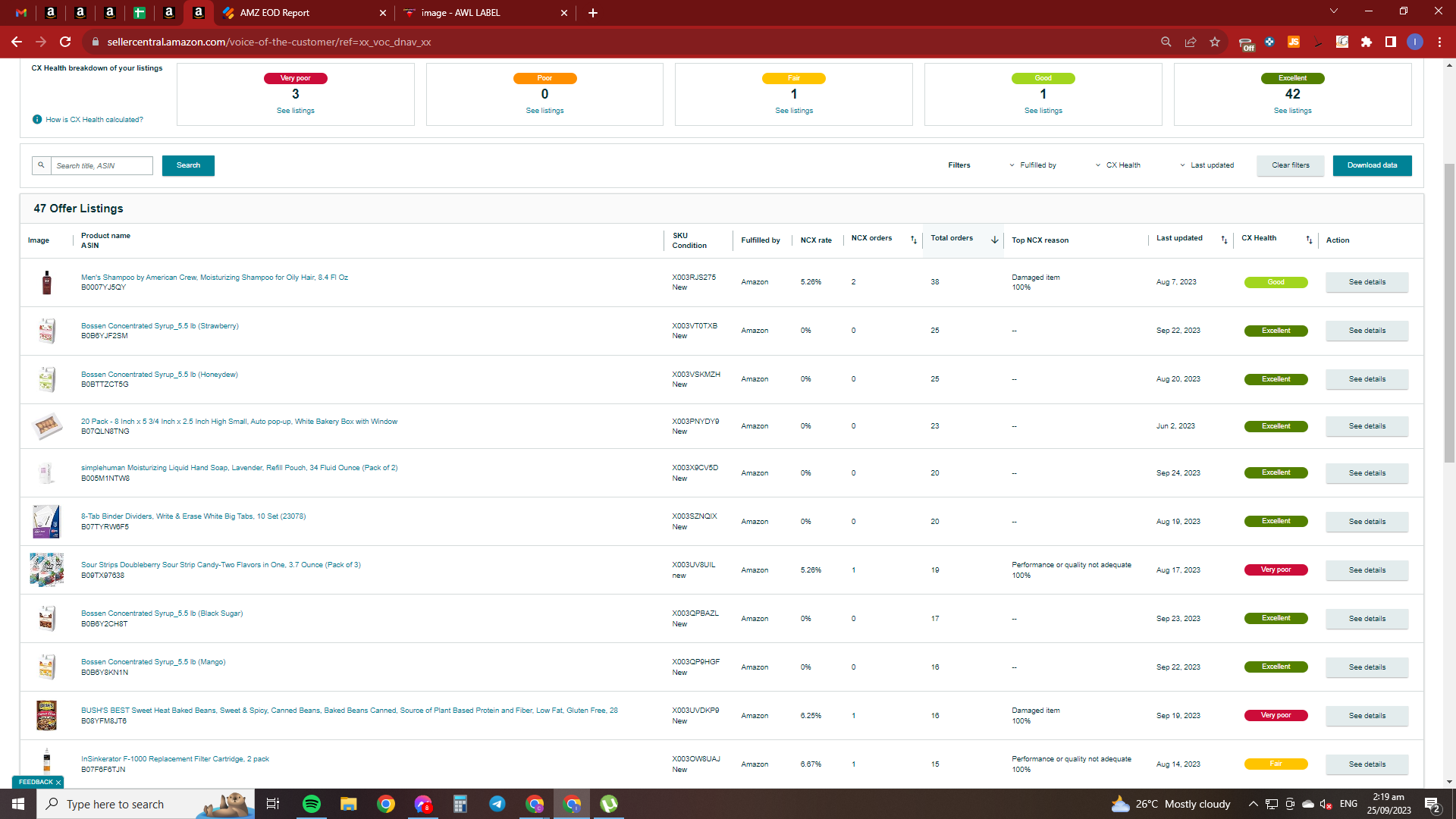
Task: Expand the Last updated filter
Action: pos(1207,165)
